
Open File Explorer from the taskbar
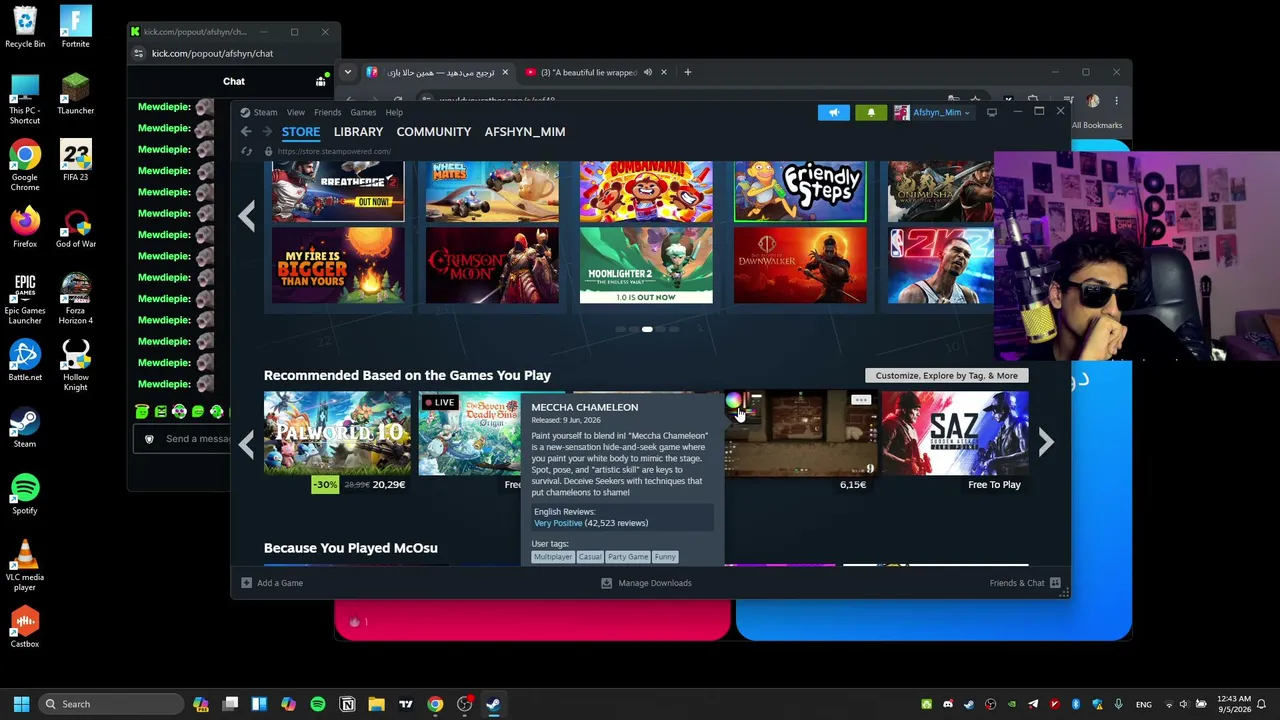[376, 704]
